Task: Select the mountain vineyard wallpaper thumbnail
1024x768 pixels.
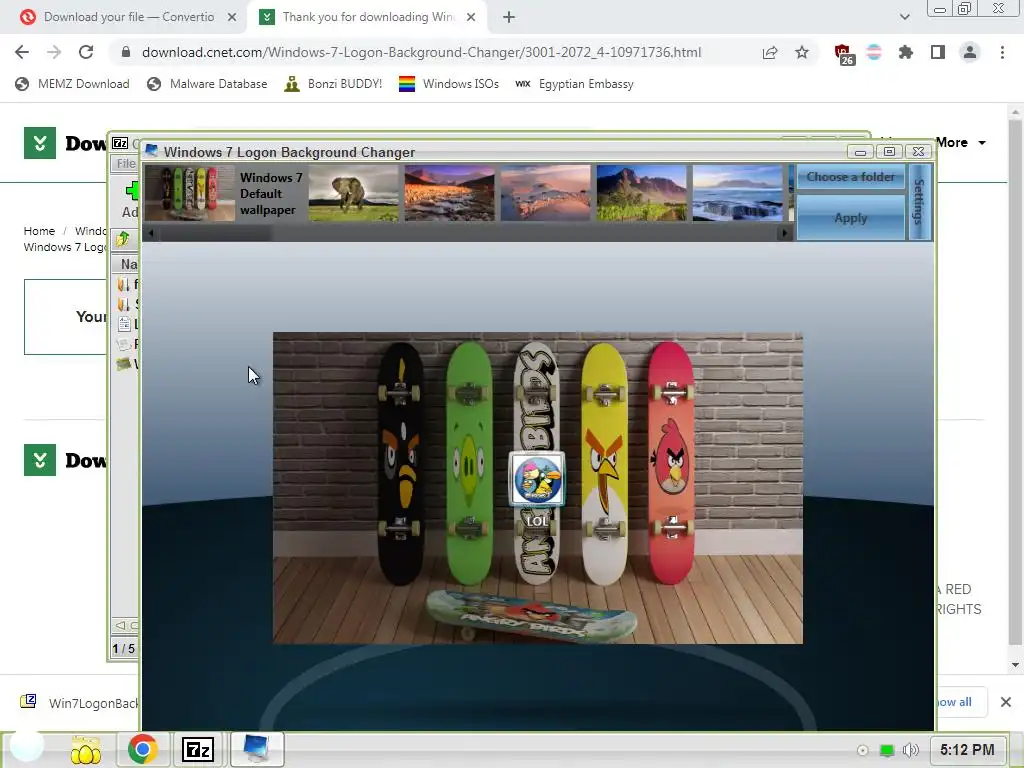Action: [x=641, y=193]
